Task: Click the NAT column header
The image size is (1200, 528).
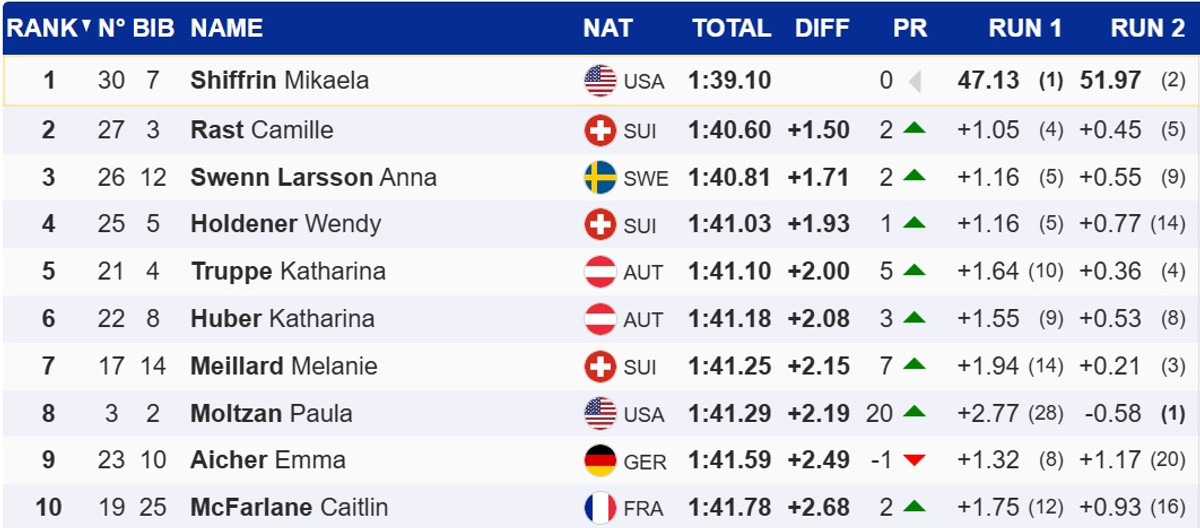Action: tap(608, 28)
